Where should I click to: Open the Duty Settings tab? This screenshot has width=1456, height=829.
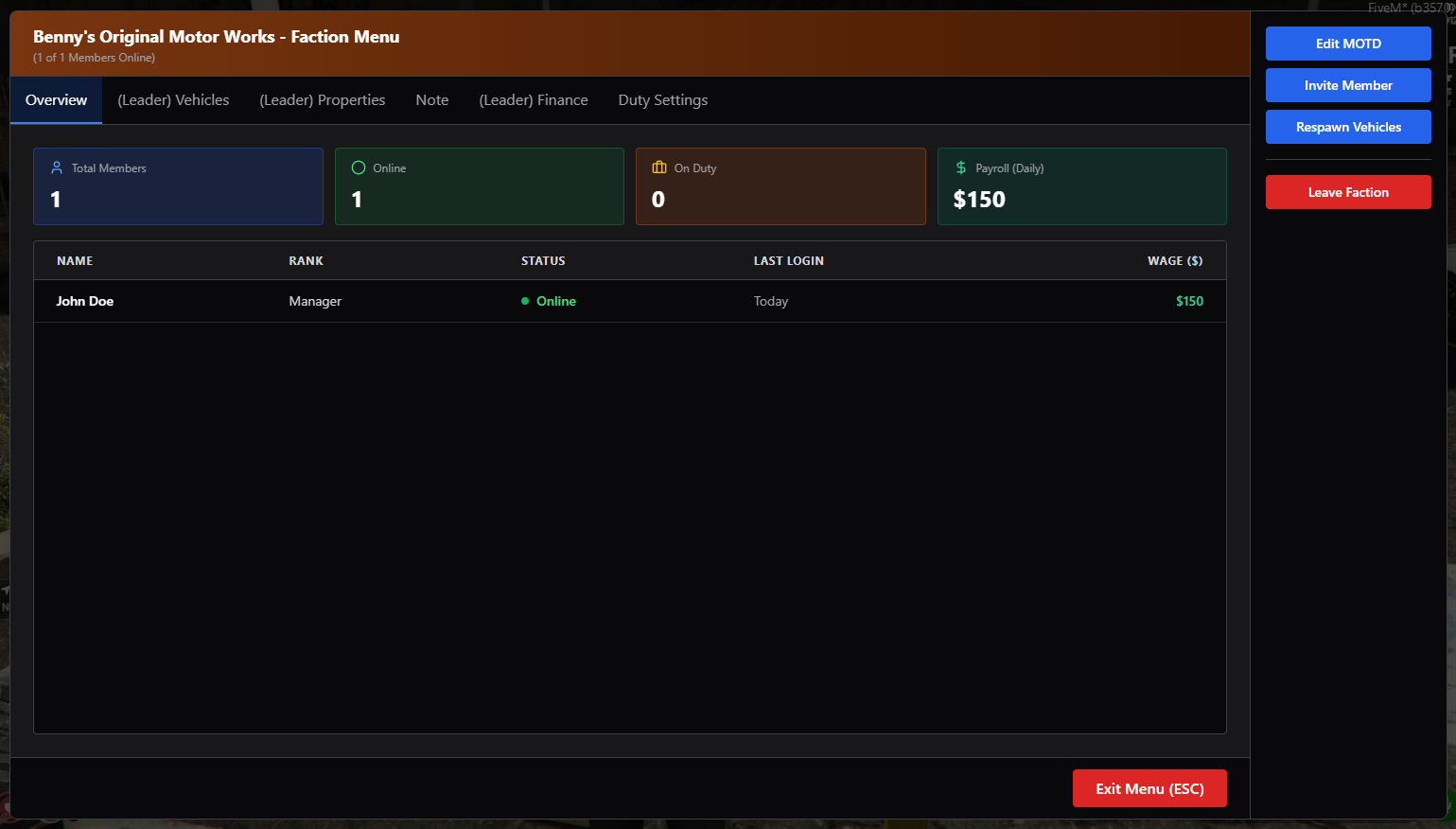[x=663, y=100]
